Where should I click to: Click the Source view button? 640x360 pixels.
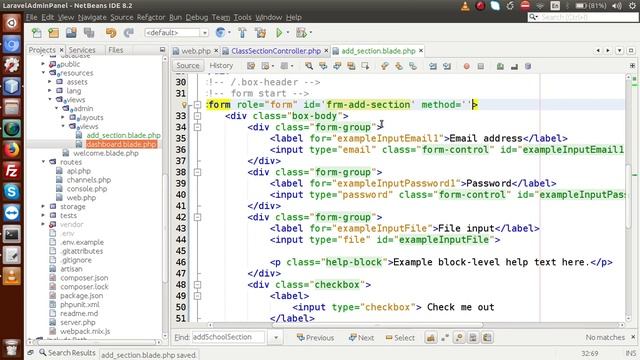click(188, 66)
